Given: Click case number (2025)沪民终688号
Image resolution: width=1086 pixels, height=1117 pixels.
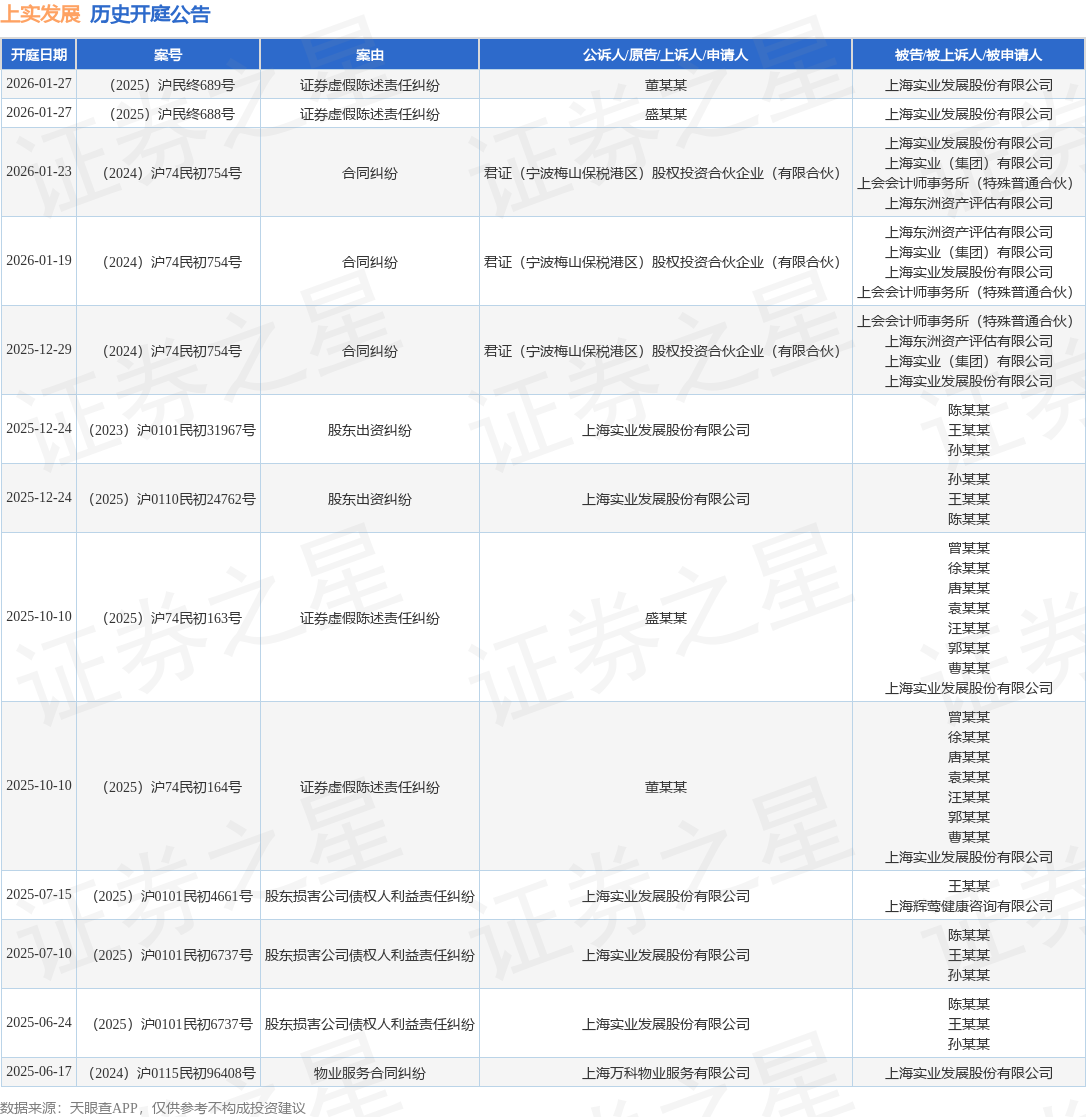Looking at the screenshot, I should pos(168,114).
